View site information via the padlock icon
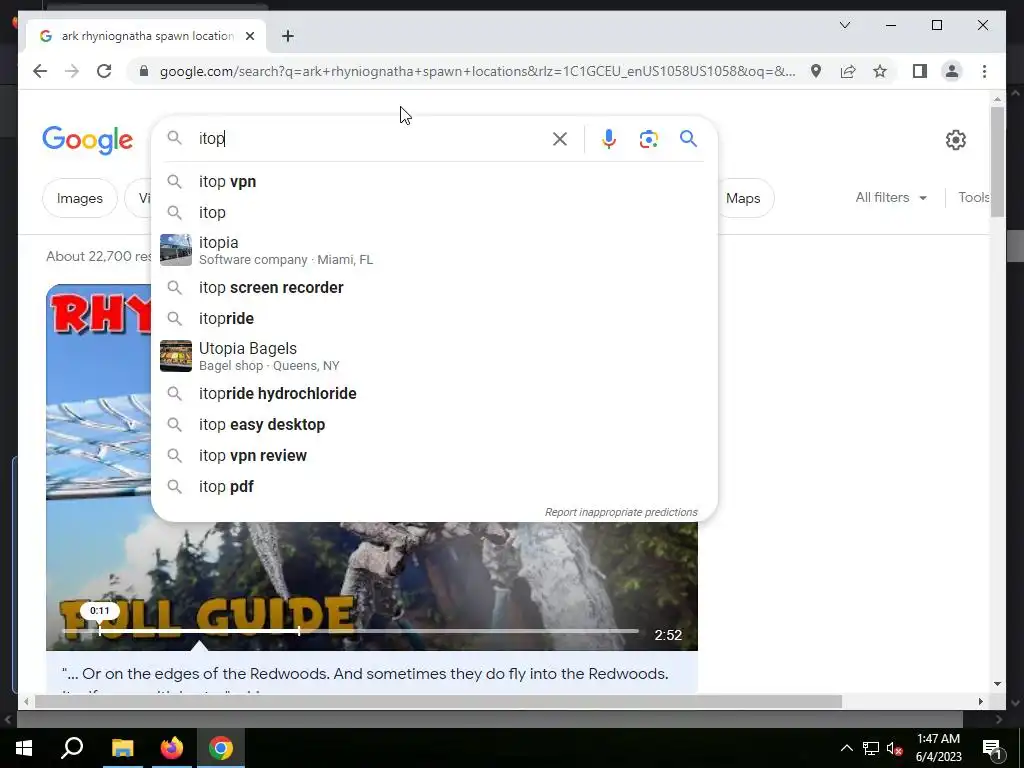The width and height of the screenshot is (1024, 768). pos(144,71)
